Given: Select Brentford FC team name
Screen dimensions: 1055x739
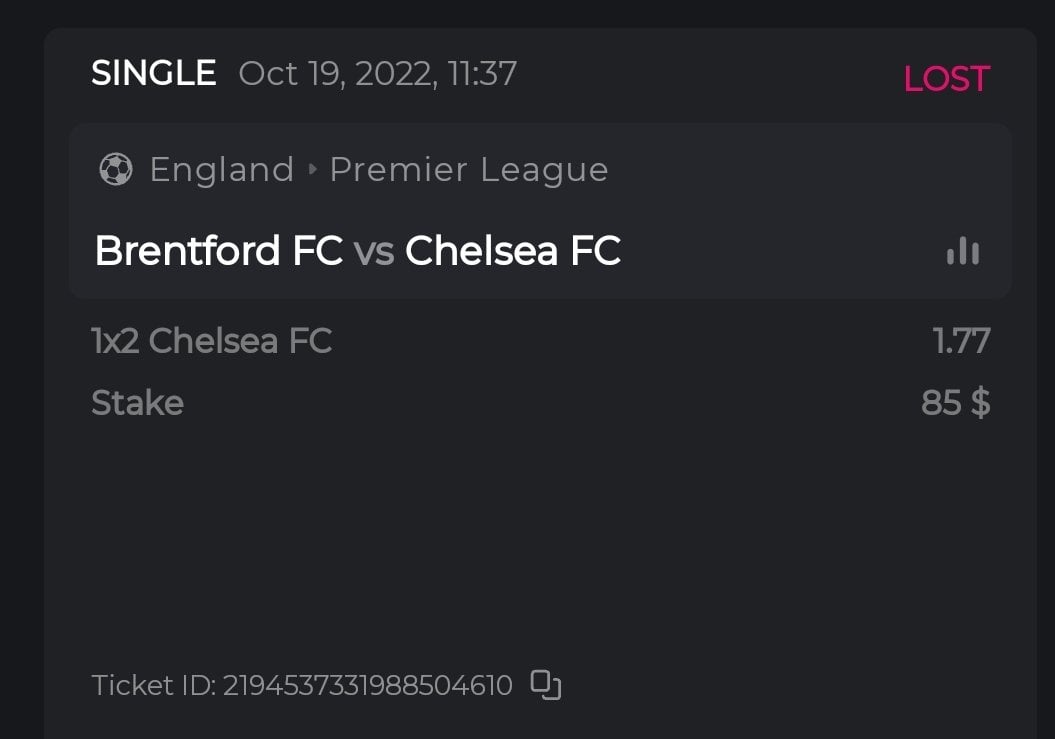Looking at the screenshot, I should [218, 251].
